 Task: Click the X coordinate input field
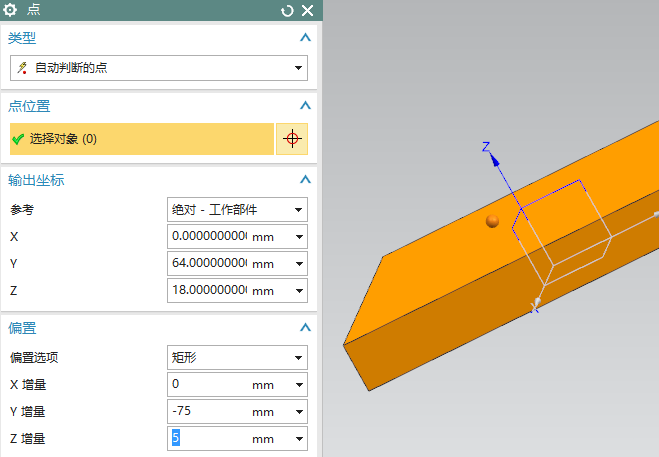pyautogui.click(x=208, y=237)
